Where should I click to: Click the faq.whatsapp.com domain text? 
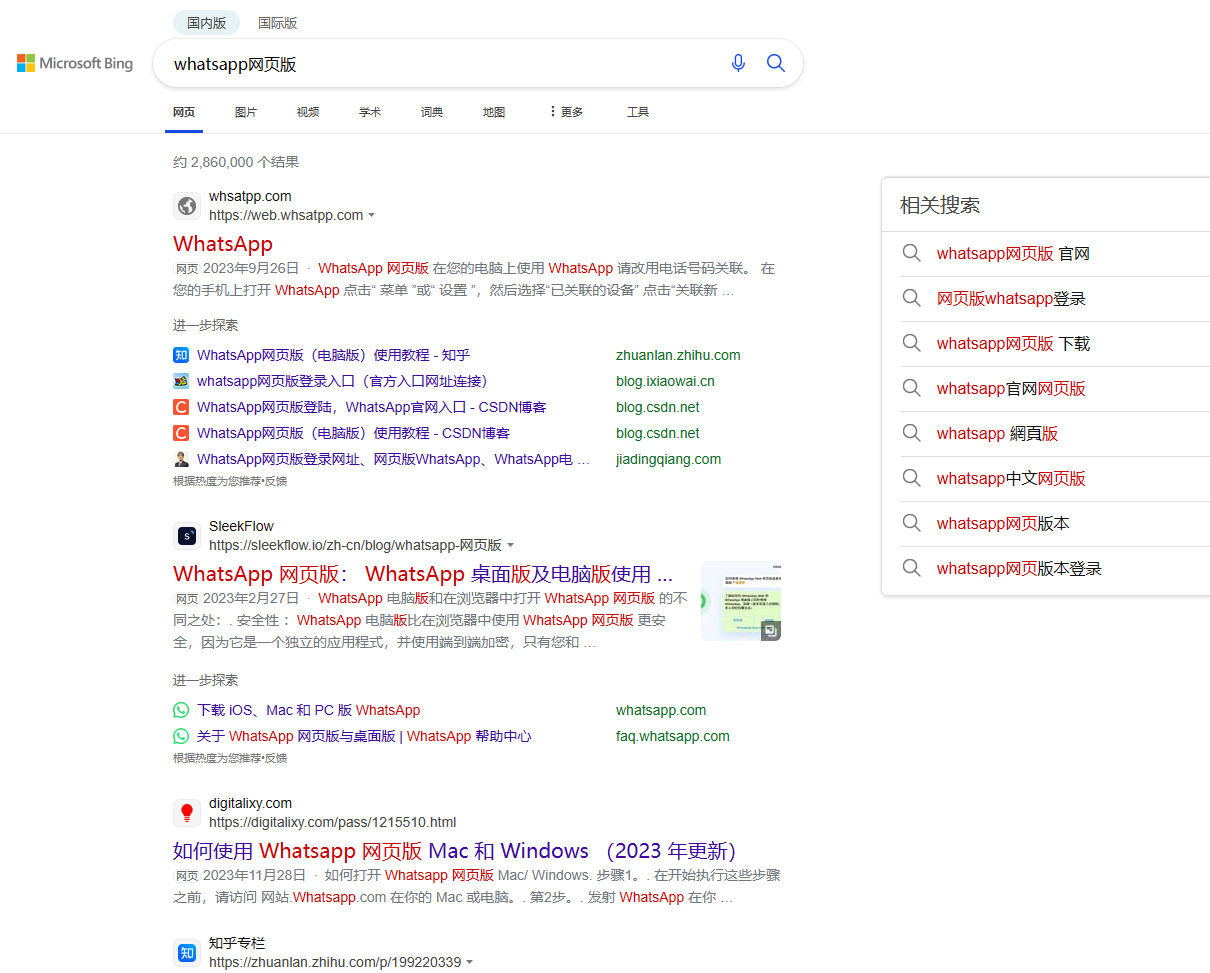click(x=673, y=736)
